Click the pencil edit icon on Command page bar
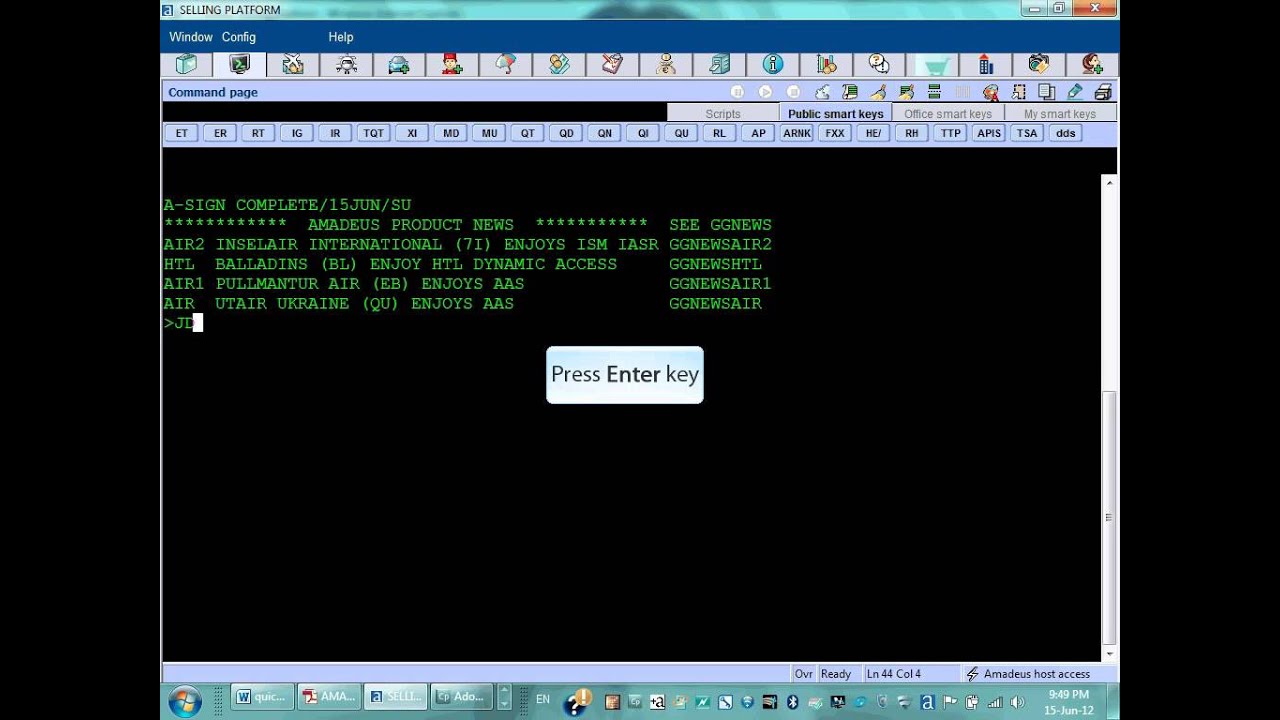1280x720 pixels. coord(1075,92)
